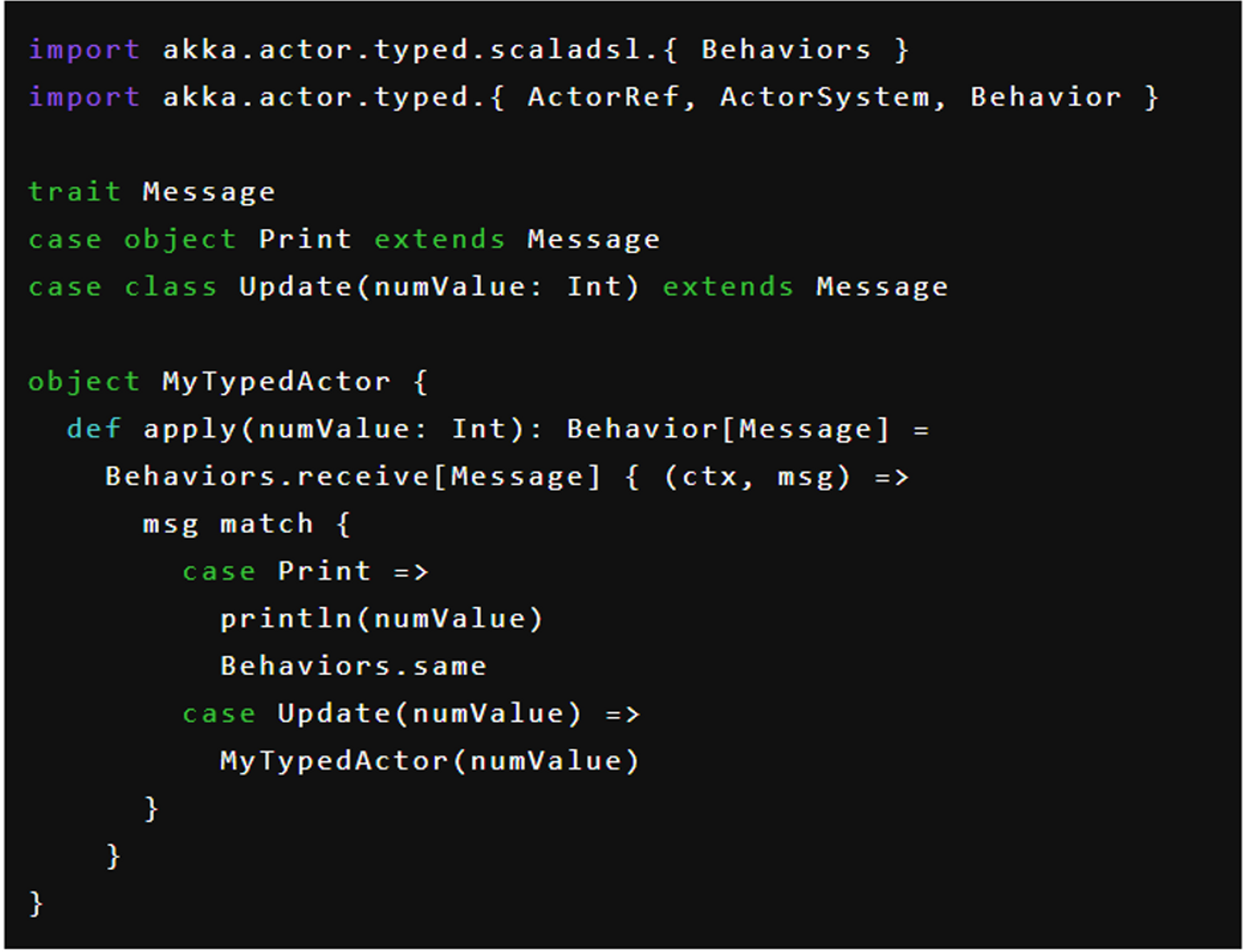Click the match keyword
The image size is (1244, 952).
click(x=266, y=524)
